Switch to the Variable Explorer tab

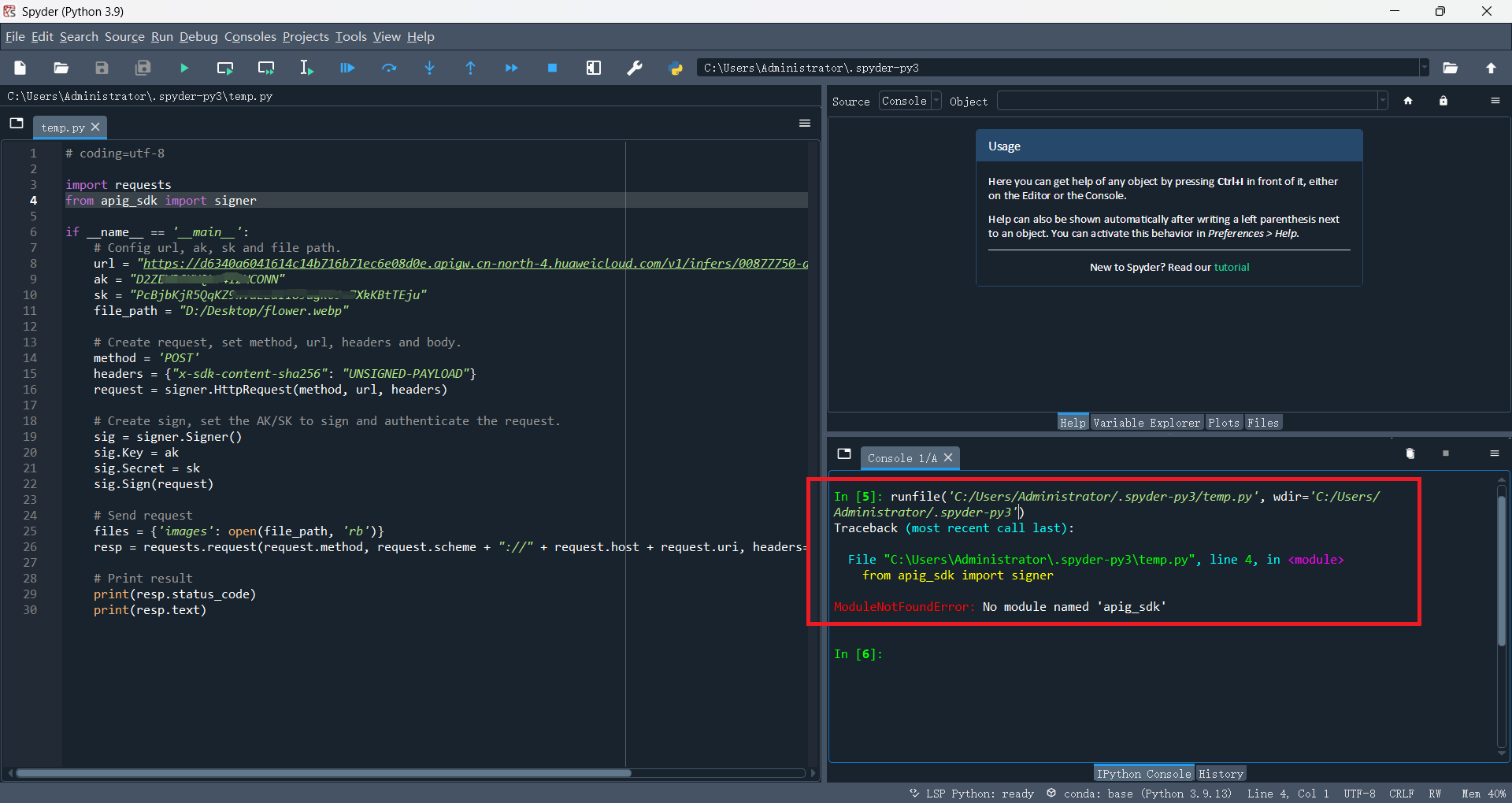1146,423
